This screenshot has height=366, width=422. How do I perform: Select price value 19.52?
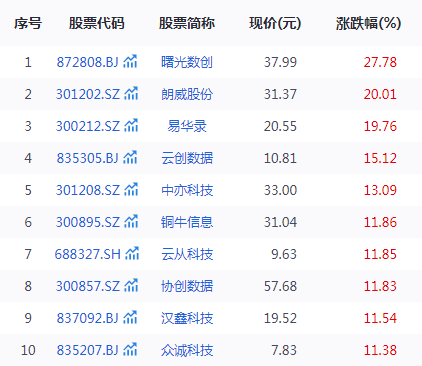point(280,318)
